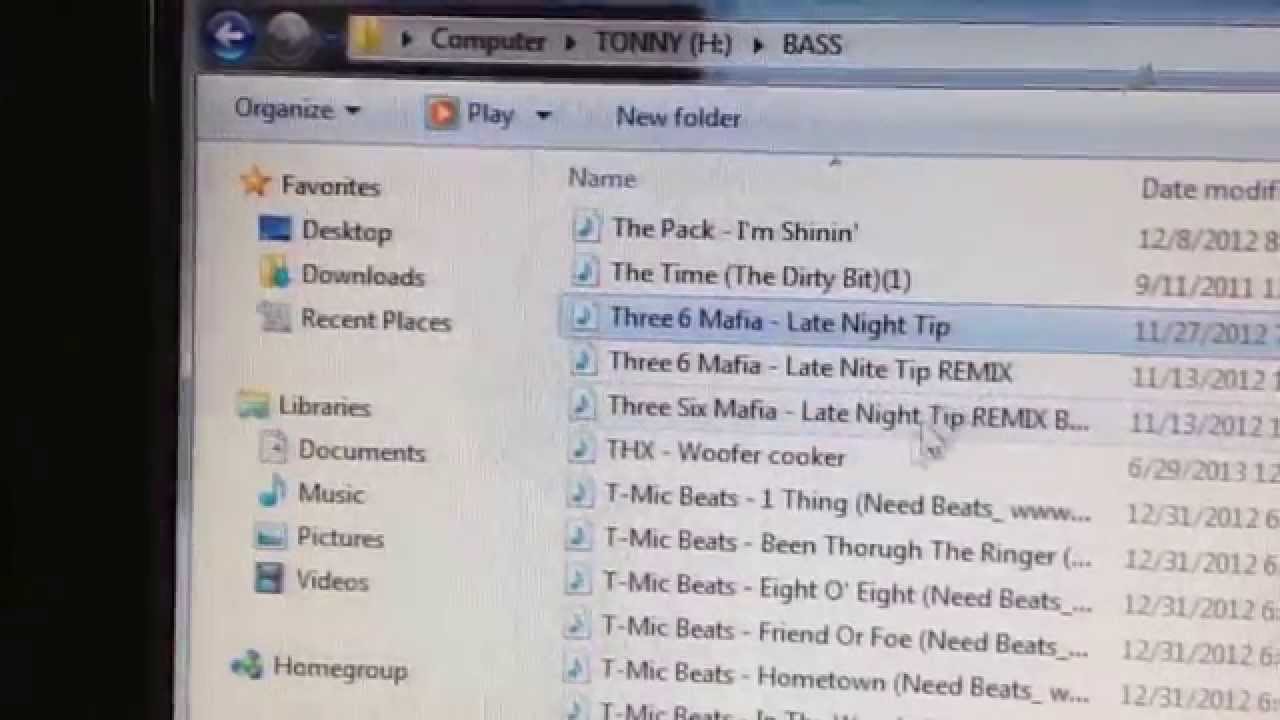Select Favorites in the navigation pane
Image resolution: width=1280 pixels, height=720 pixels.
click(x=330, y=185)
